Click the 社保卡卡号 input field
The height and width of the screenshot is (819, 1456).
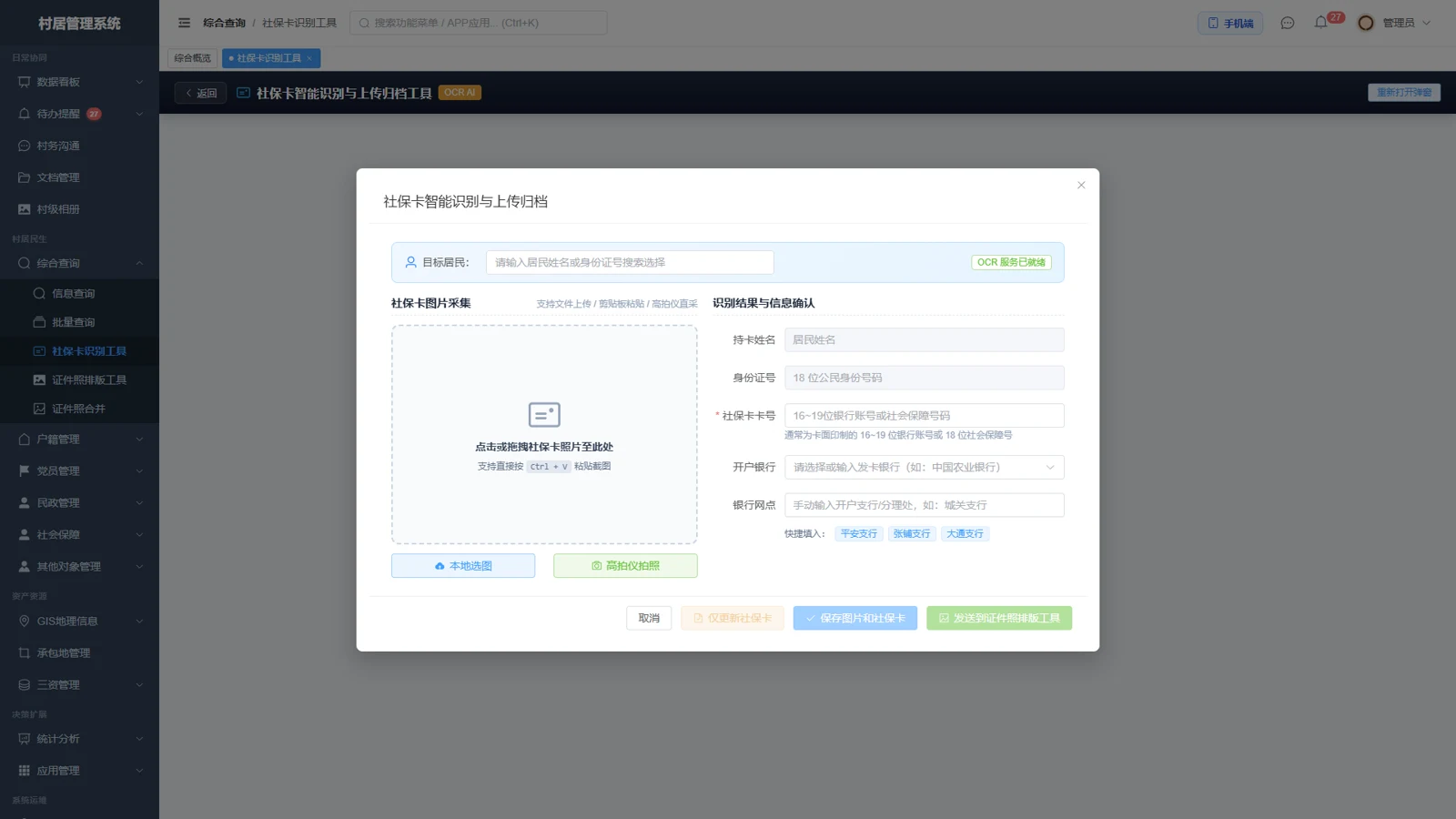(924, 416)
